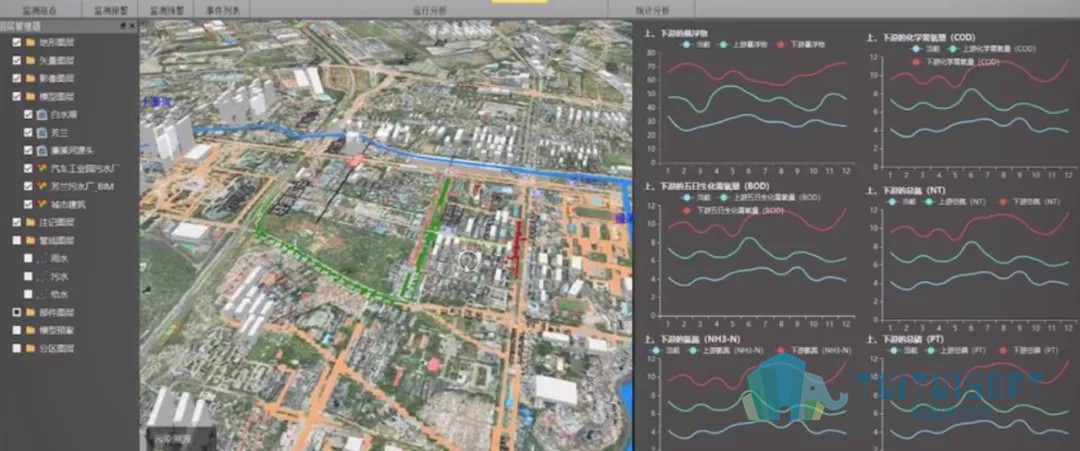Viewport: 1080px width, 451px height.
Task: Check the 部件图层 checkbox
Action: pyautogui.click(x=17, y=312)
